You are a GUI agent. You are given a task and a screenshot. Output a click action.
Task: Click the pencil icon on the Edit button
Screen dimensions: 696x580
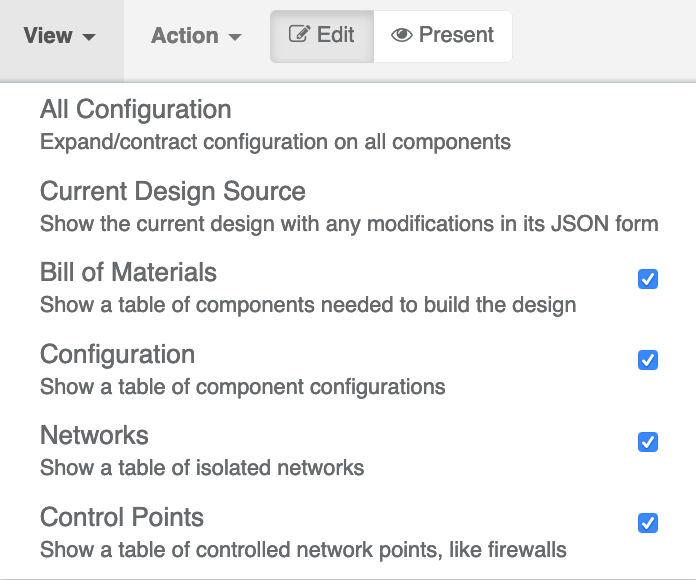click(x=298, y=35)
